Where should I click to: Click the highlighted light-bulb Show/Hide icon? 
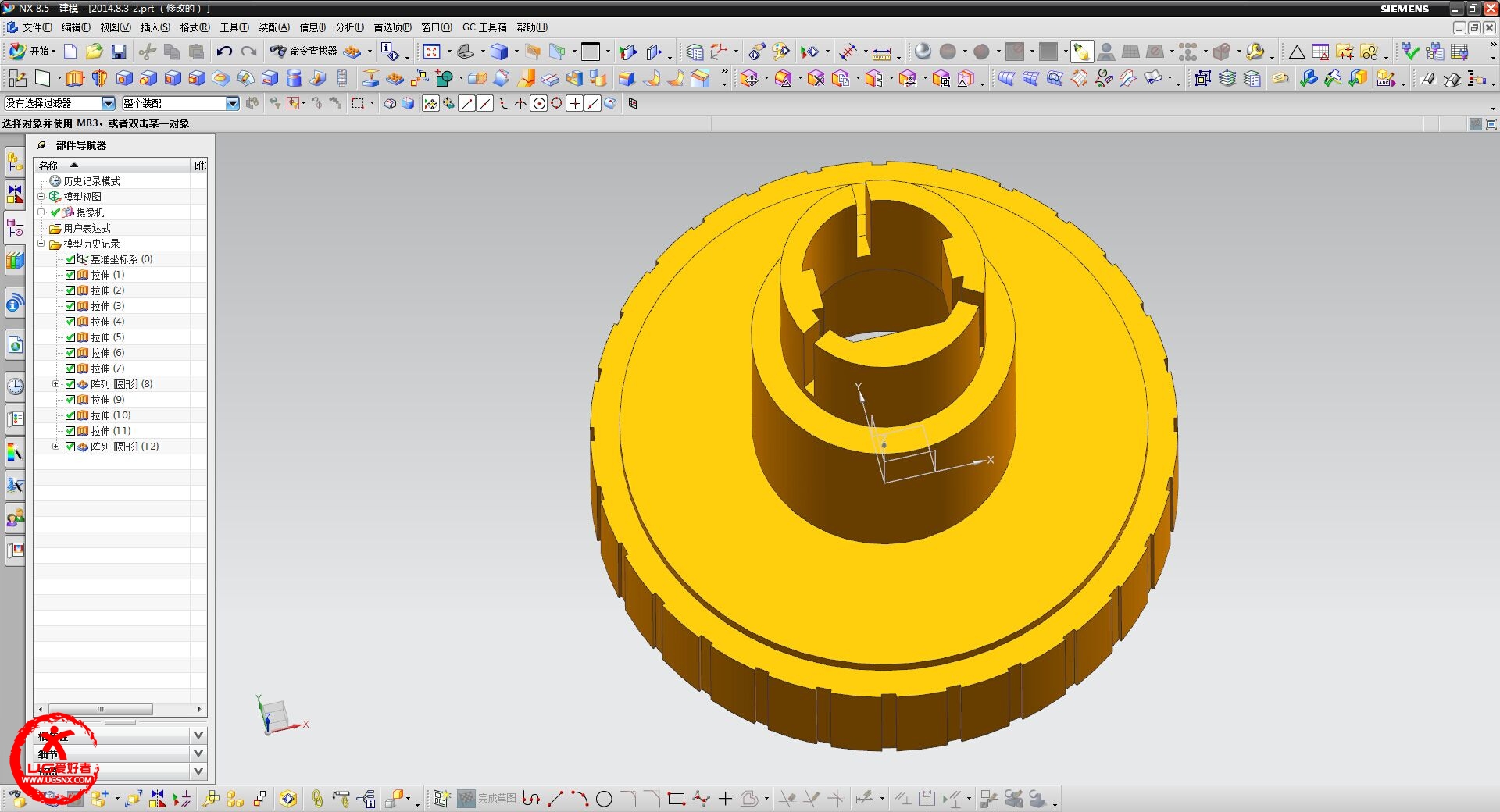(1082, 52)
